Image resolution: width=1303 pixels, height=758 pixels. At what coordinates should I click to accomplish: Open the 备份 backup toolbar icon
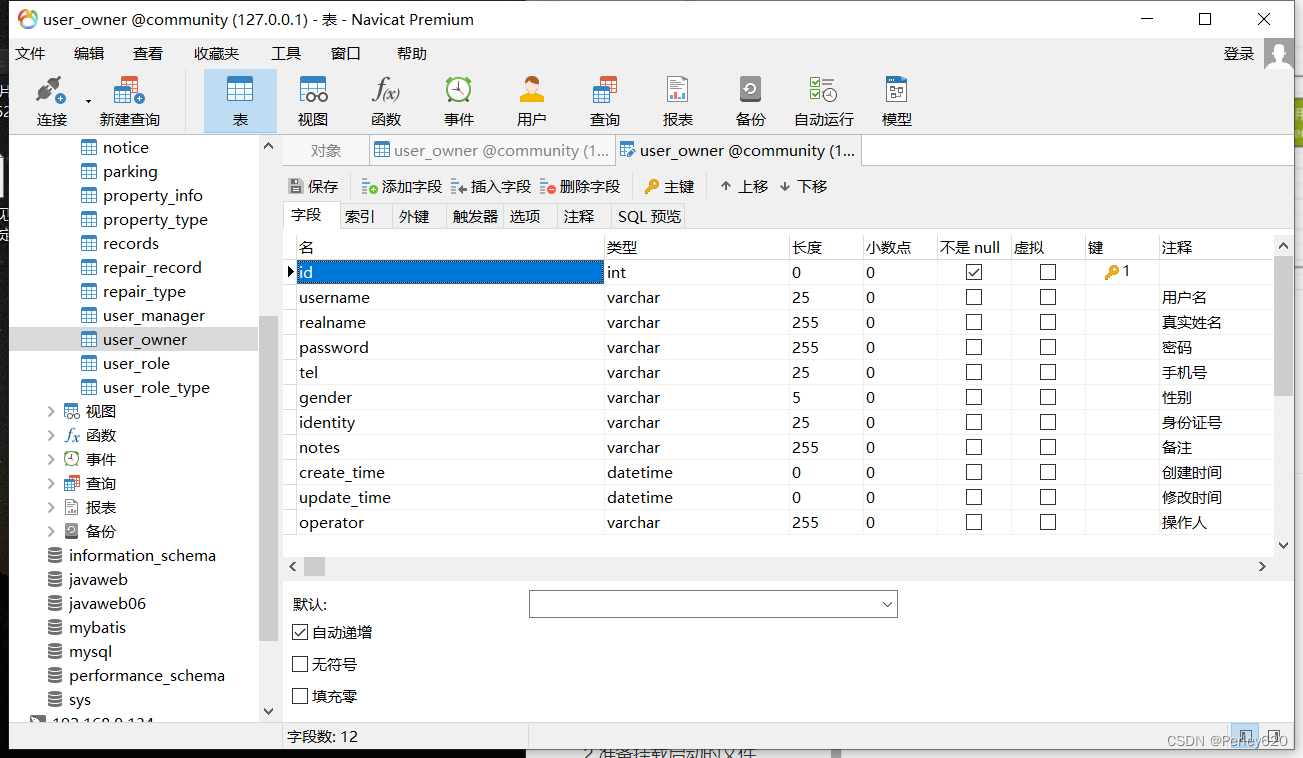pyautogui.click(x=751, y=102)
